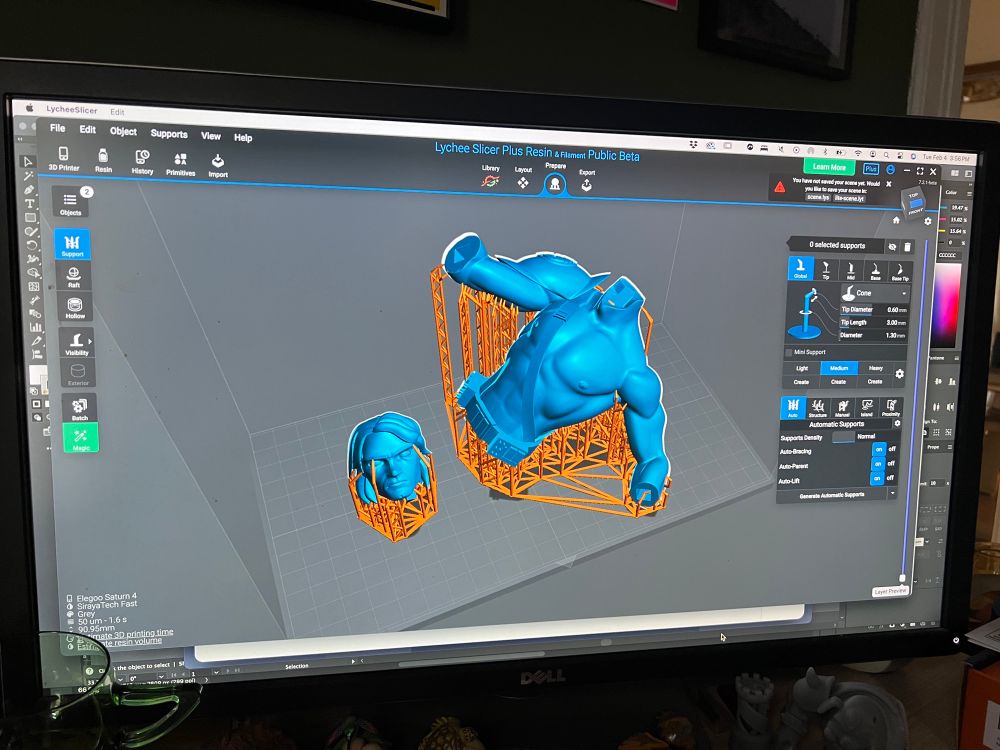
Task: Import a model with the Import icon
Action: [x=217, y=166]
